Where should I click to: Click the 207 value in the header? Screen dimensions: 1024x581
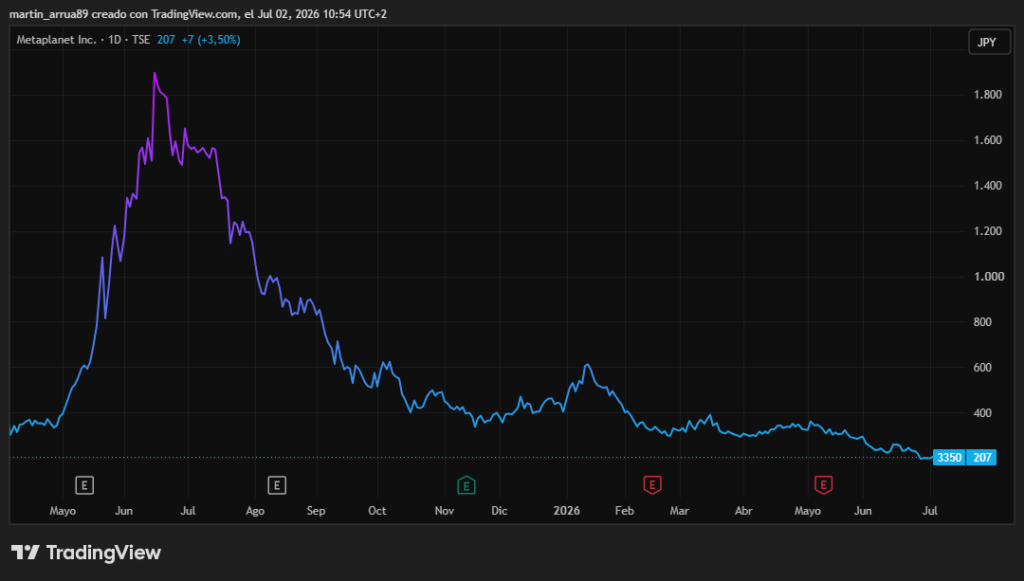pyautogui.click(x=166, y=40)
